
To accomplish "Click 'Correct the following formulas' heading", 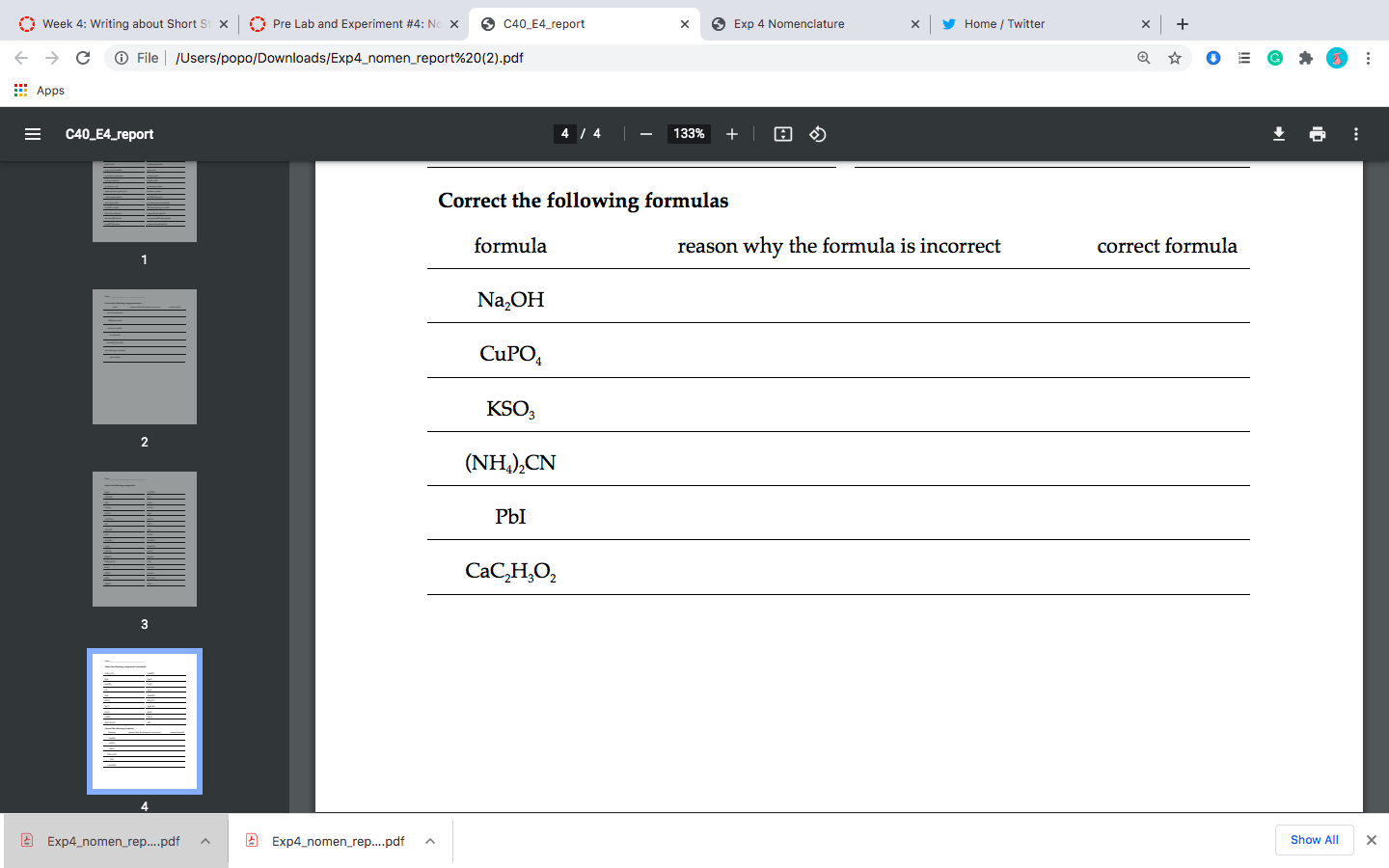I will coord(584,201).
